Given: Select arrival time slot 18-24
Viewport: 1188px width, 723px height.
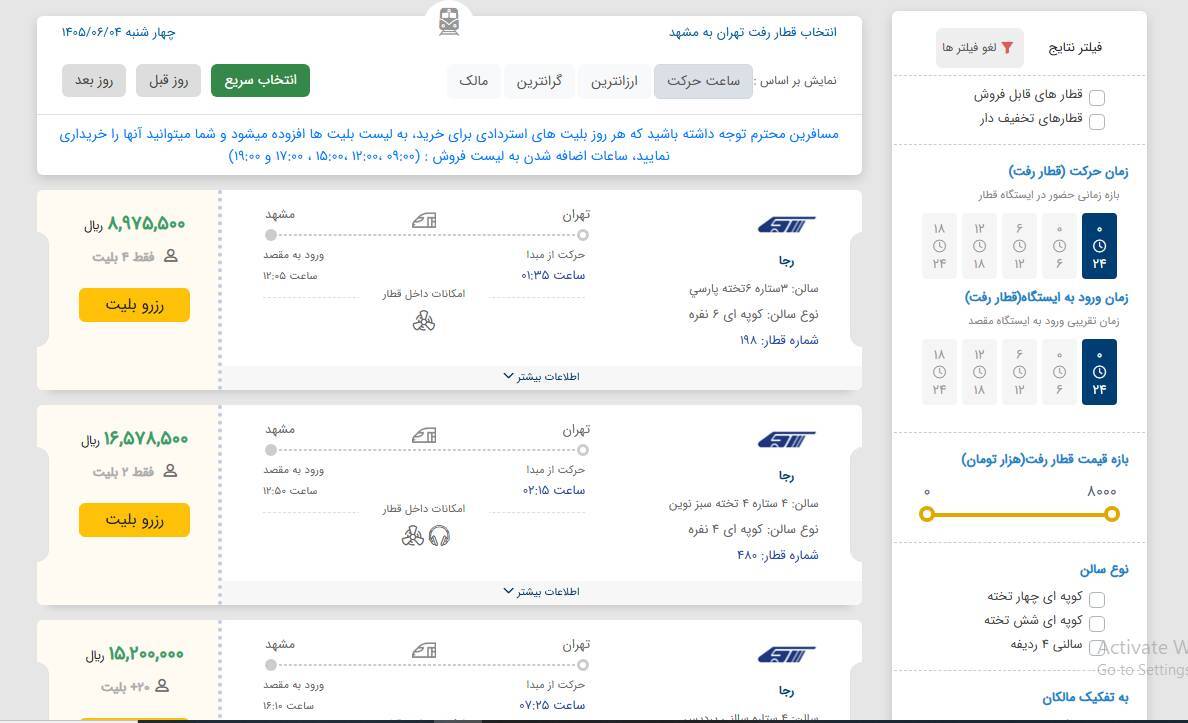Looking at the screenshot, I should click(x=939, y=372).
